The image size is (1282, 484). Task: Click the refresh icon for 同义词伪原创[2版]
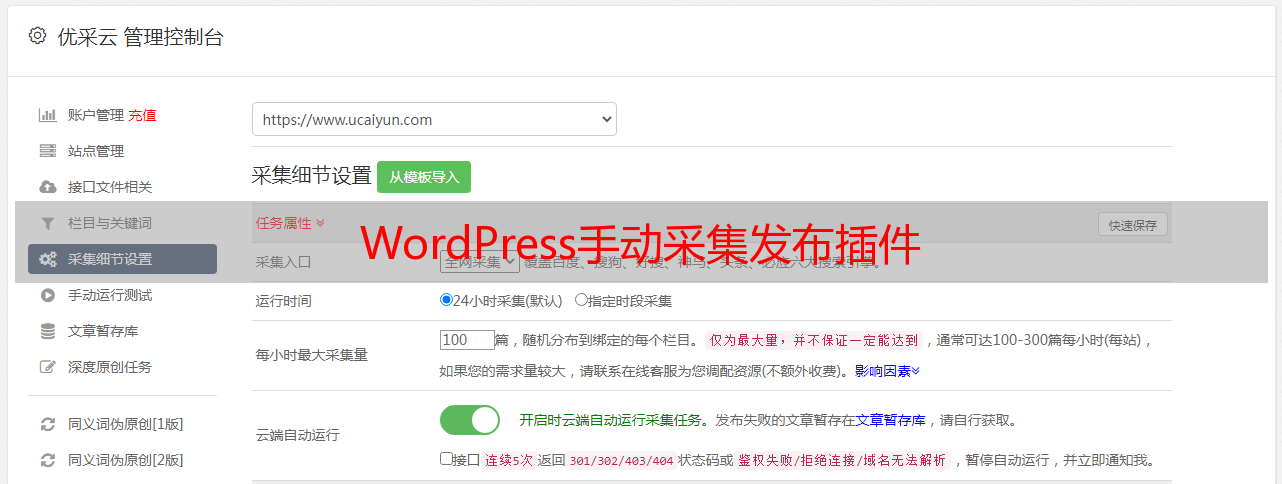[x=47, y=460]
